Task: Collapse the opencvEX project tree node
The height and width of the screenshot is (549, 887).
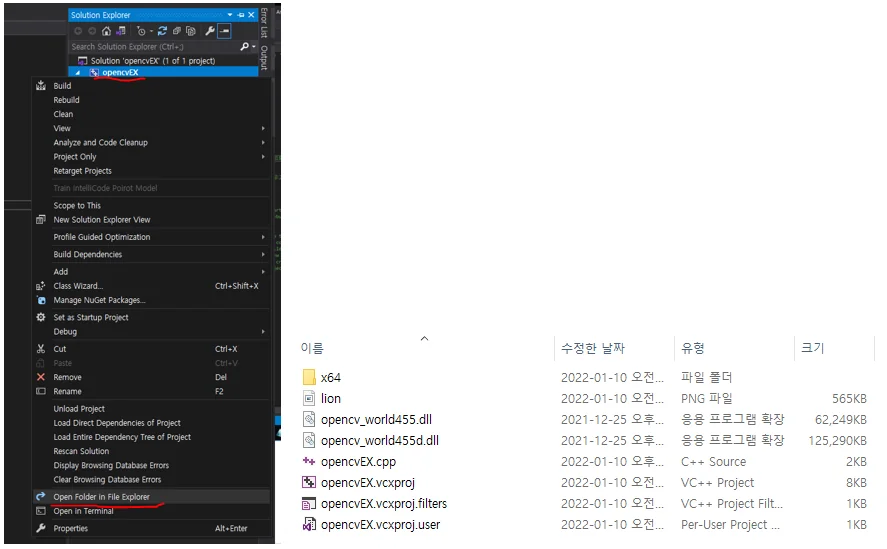Action: click(78, 73)
